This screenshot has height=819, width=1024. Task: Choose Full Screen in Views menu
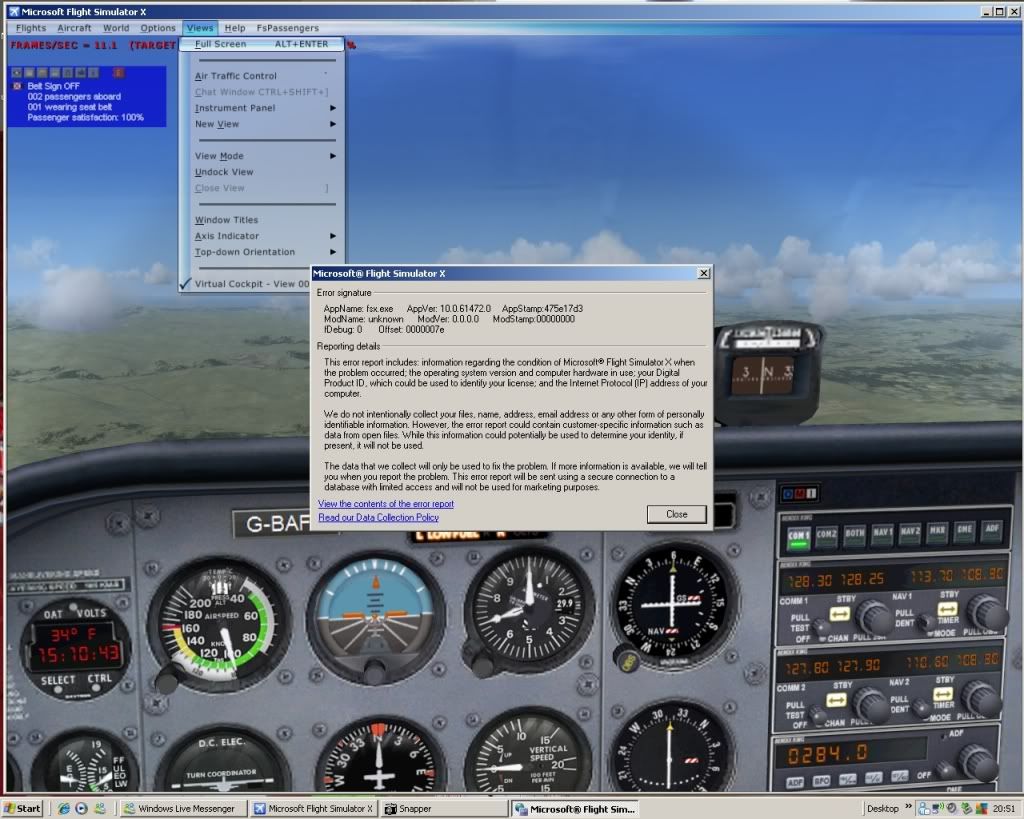[261, 44]
